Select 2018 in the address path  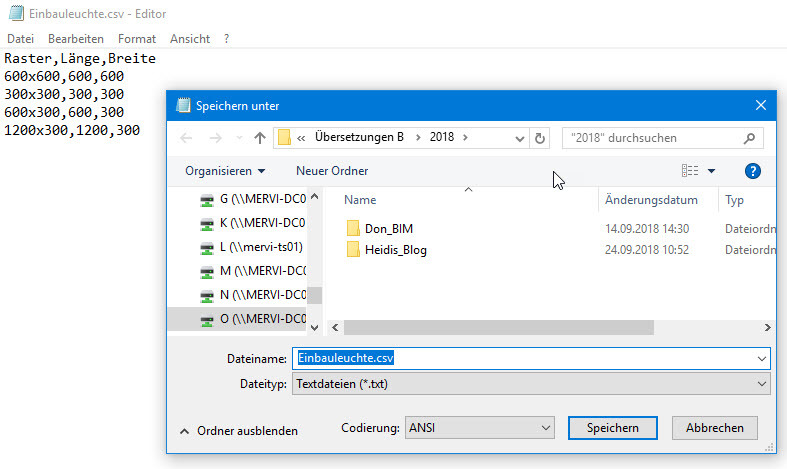(x=442, y=137)
